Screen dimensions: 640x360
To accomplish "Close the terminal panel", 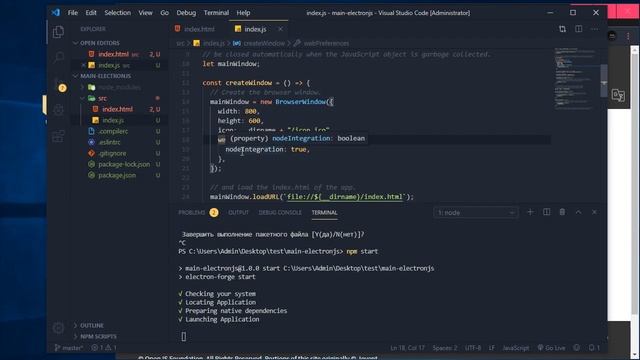I will (x=594, y=212).
